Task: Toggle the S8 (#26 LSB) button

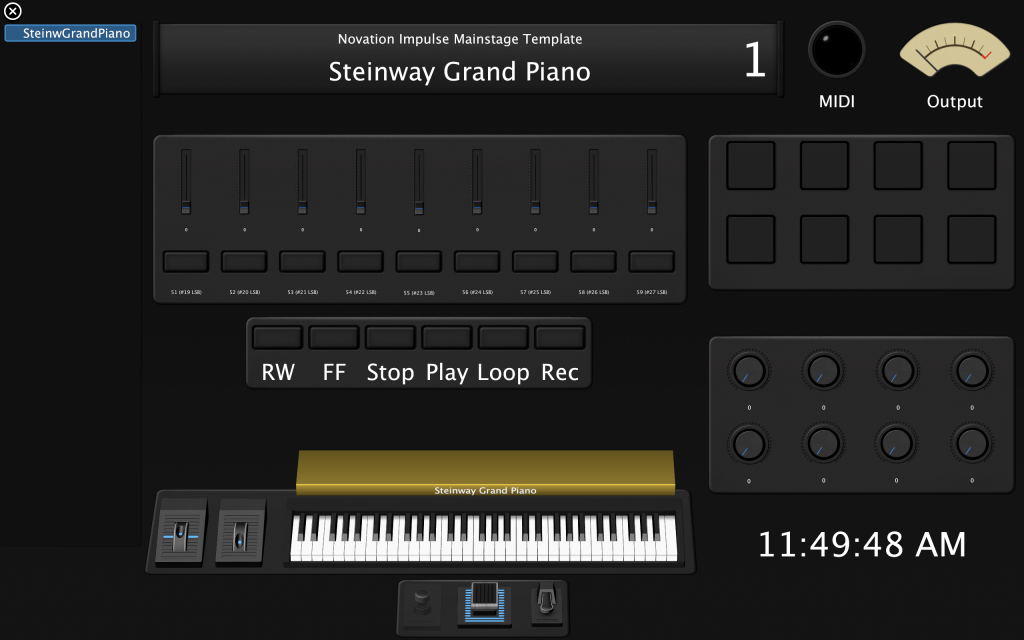Action: click(x=593, y=261)
